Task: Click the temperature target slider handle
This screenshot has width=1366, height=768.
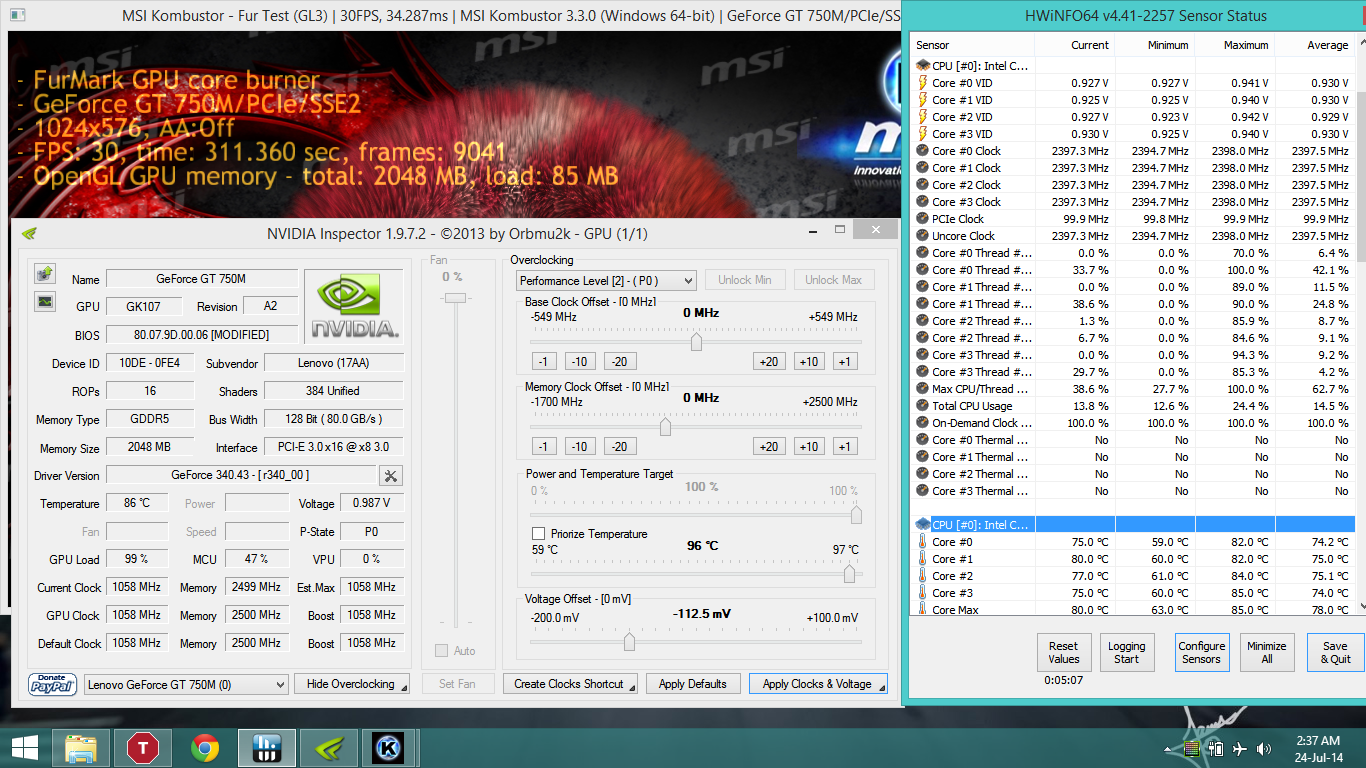Action: click(x=849, y=573)
